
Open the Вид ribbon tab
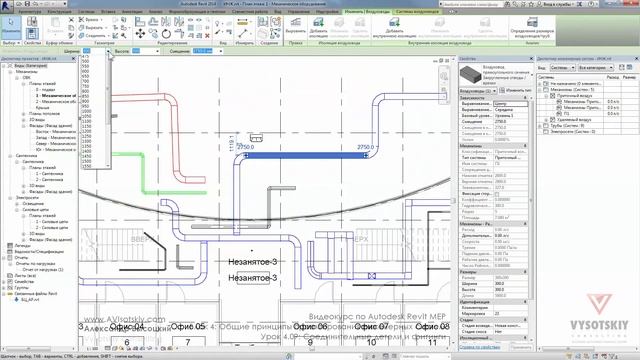278,12
